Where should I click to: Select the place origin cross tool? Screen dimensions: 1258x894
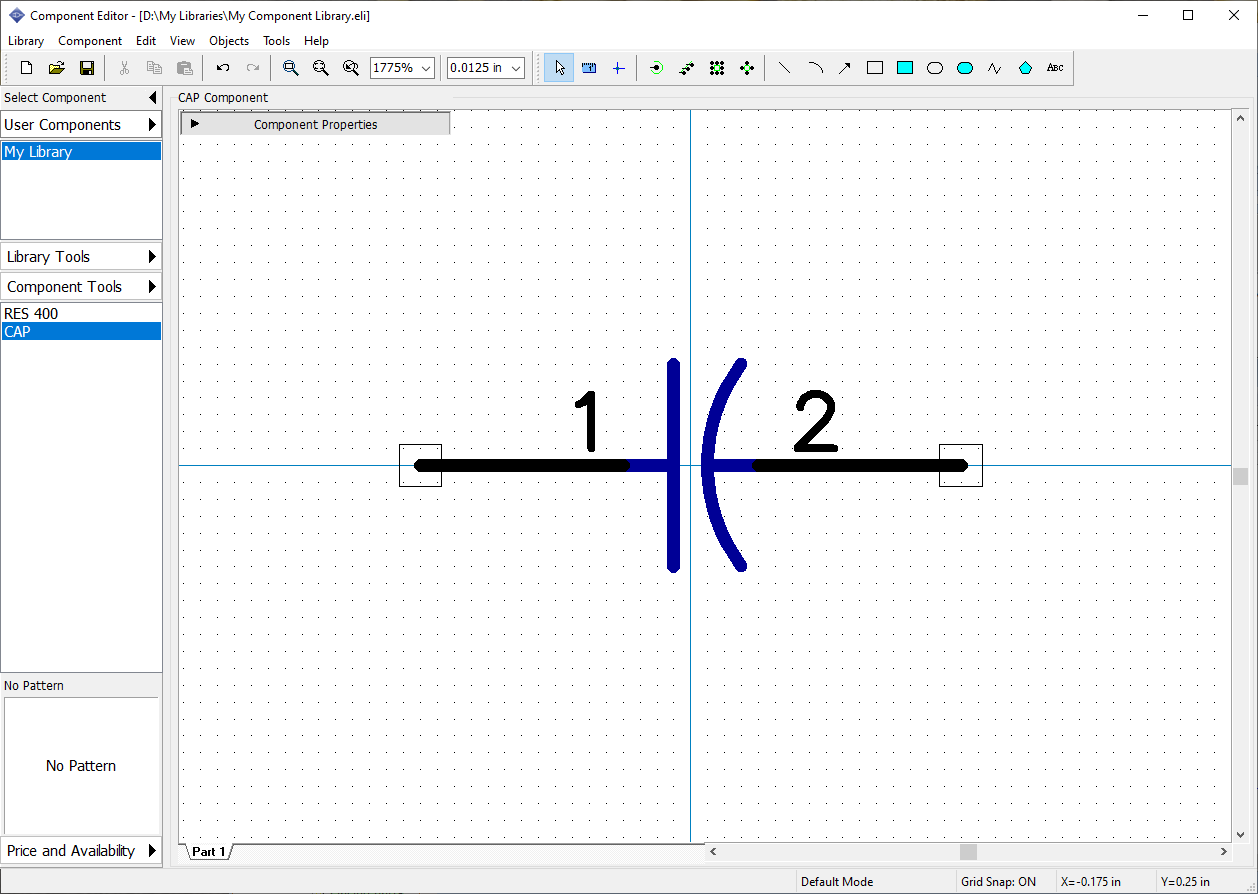(618, 68)
